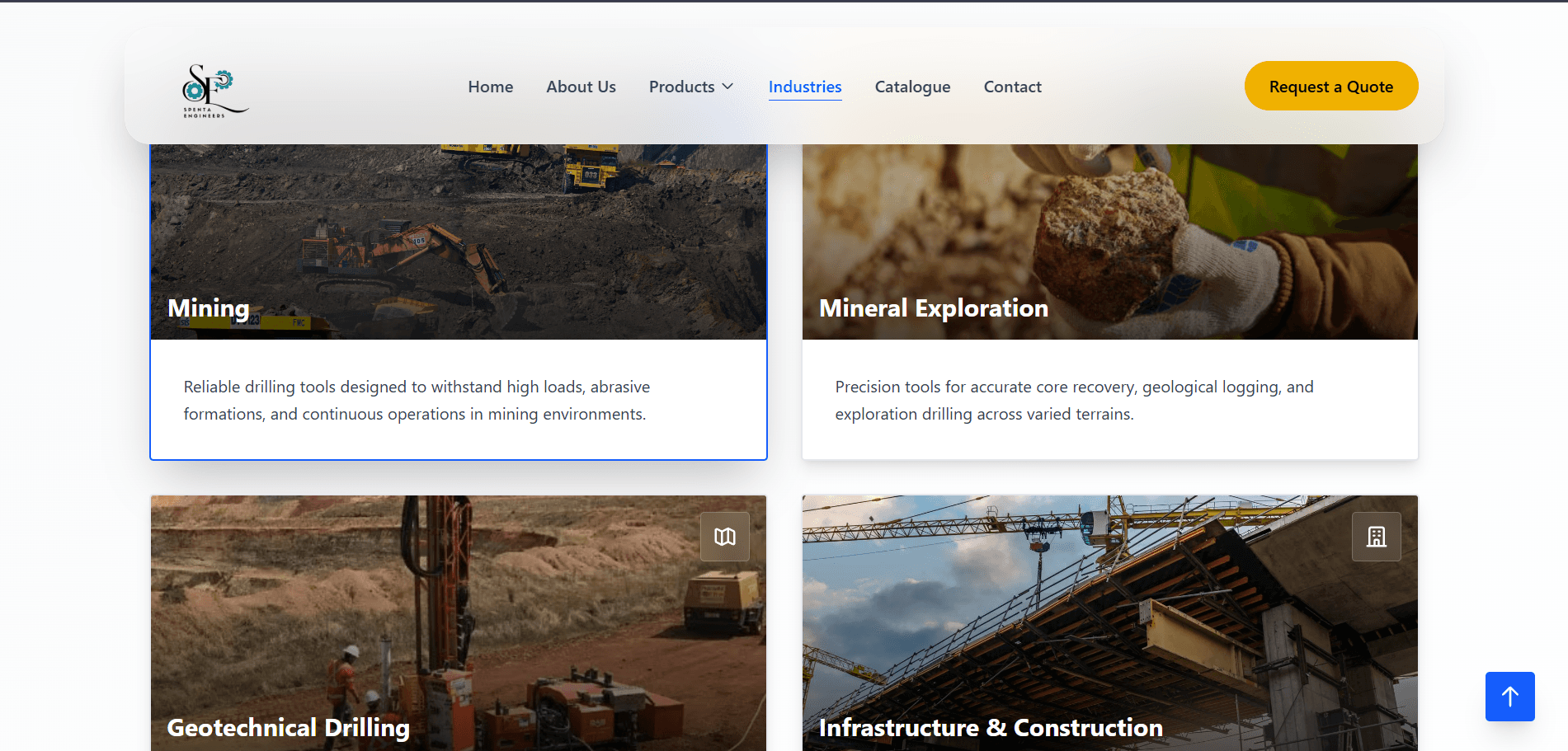Open the About Us page
The height and width of the screenshot is (751, 1568).
(581, 87)
